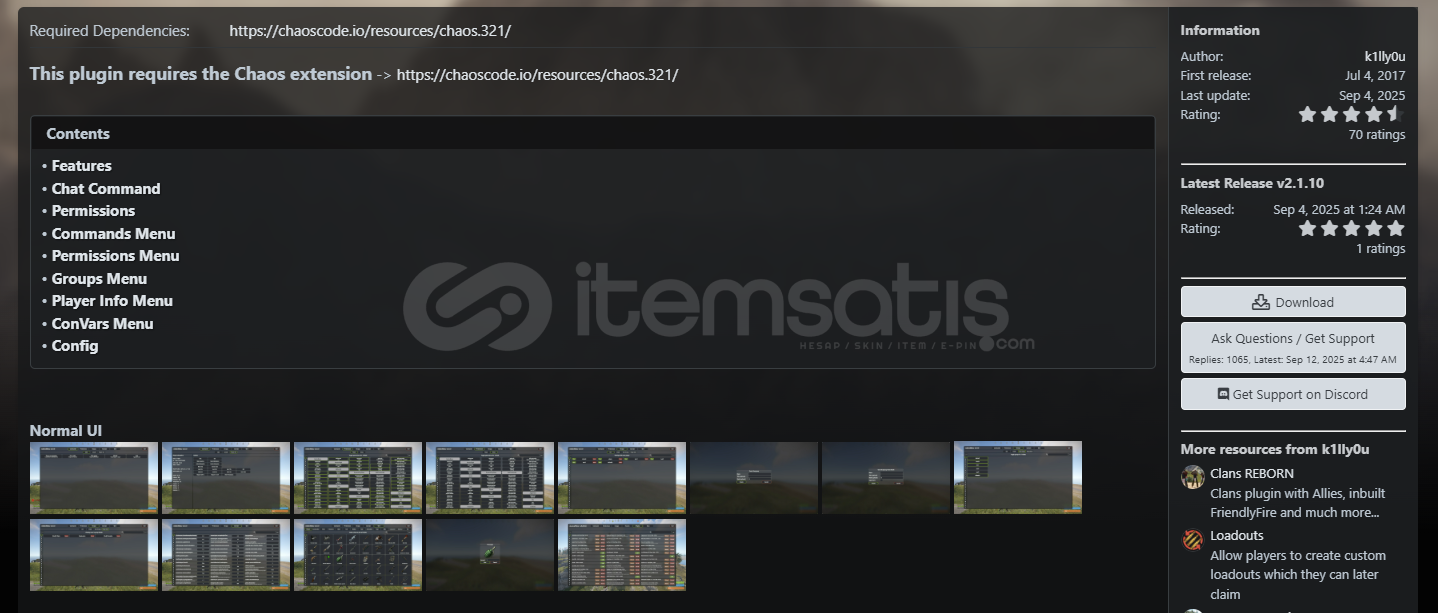
Task: Open author k1lly0u profile link
Action: (1384, 57)
